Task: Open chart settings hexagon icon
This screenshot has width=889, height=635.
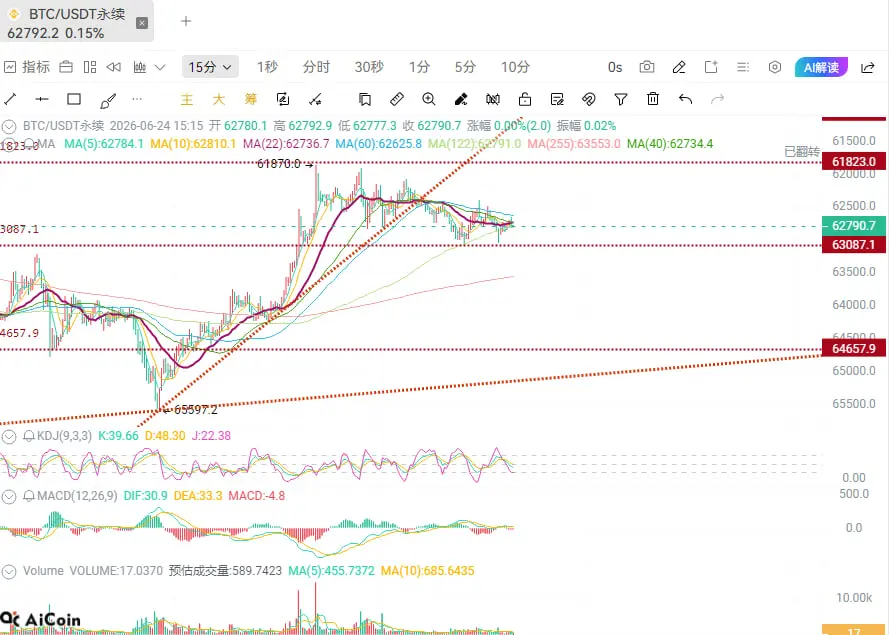Action: pos(774,67)
